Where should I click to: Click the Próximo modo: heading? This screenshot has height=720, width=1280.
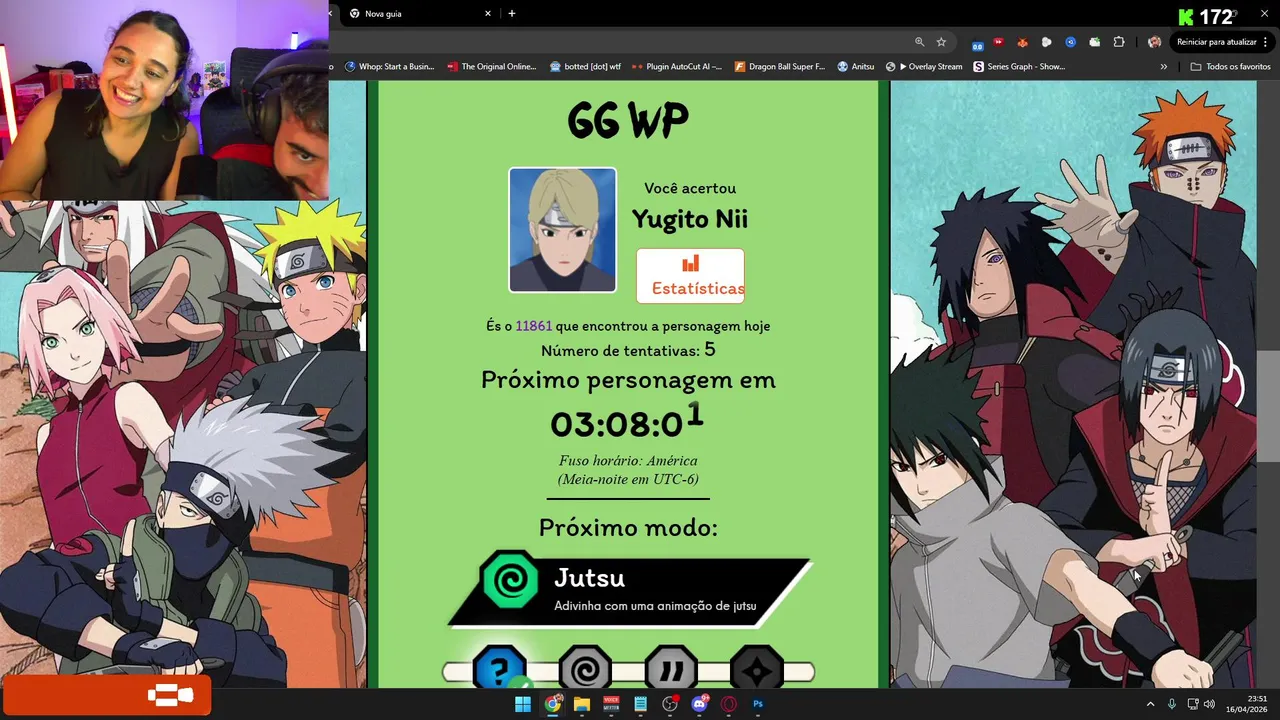628,528
